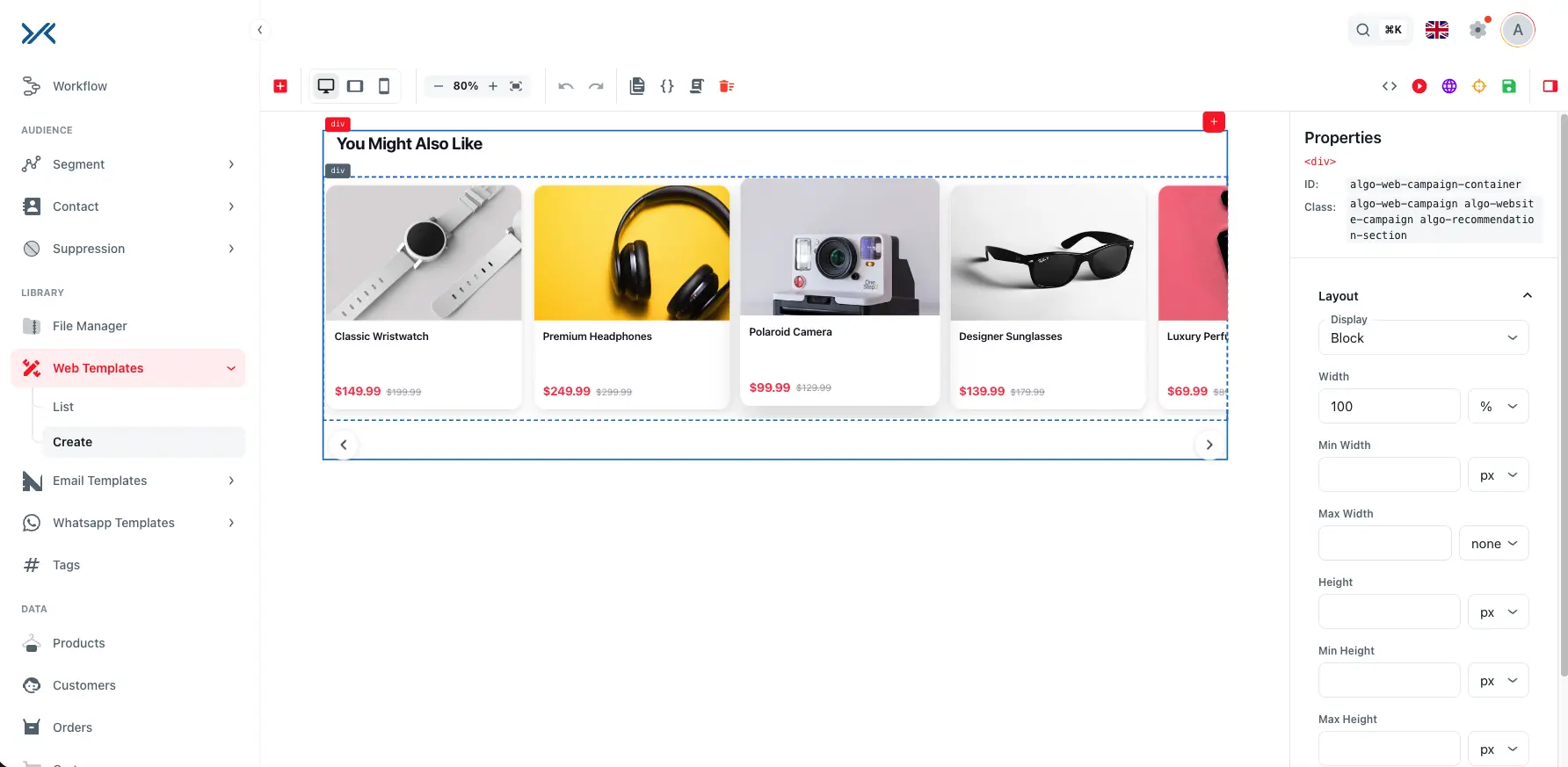Switch to desktop preview mode
This screenshot has width=1568, height=767.
click(326, 86)
